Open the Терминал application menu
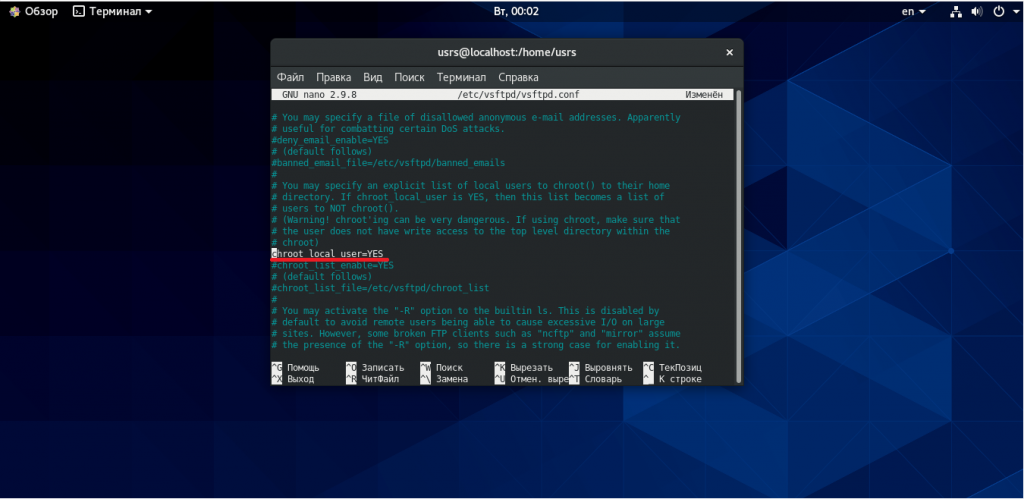Image resolution: width=1024 pixels, height=499 pixels. pos(113,11)
